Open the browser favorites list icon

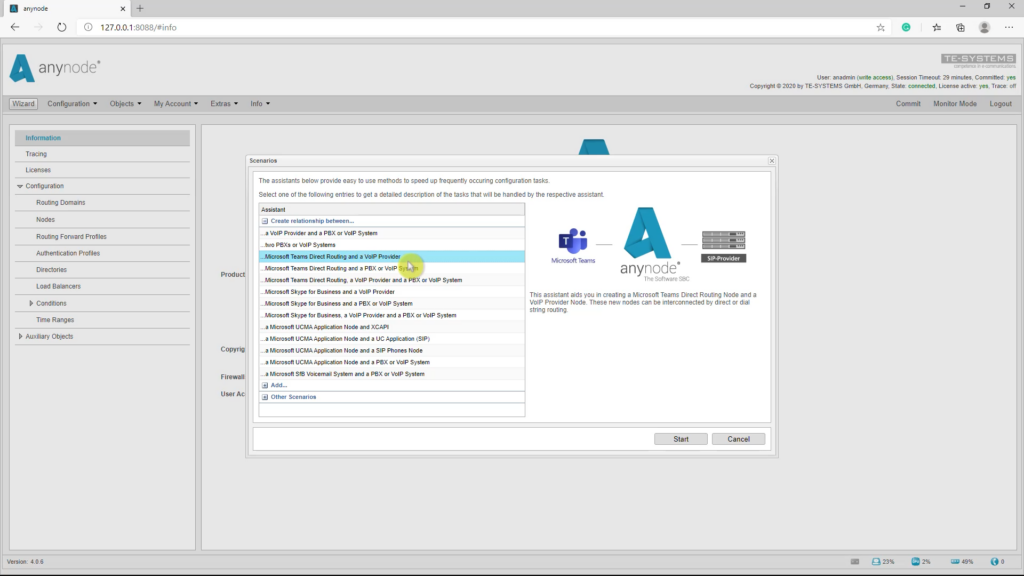936,27
